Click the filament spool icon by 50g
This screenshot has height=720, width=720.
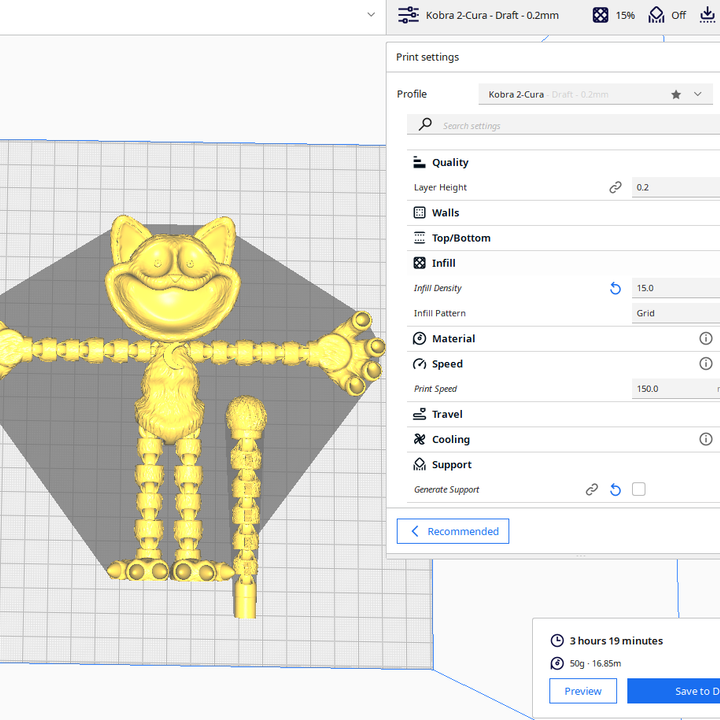tap(557, 663)
